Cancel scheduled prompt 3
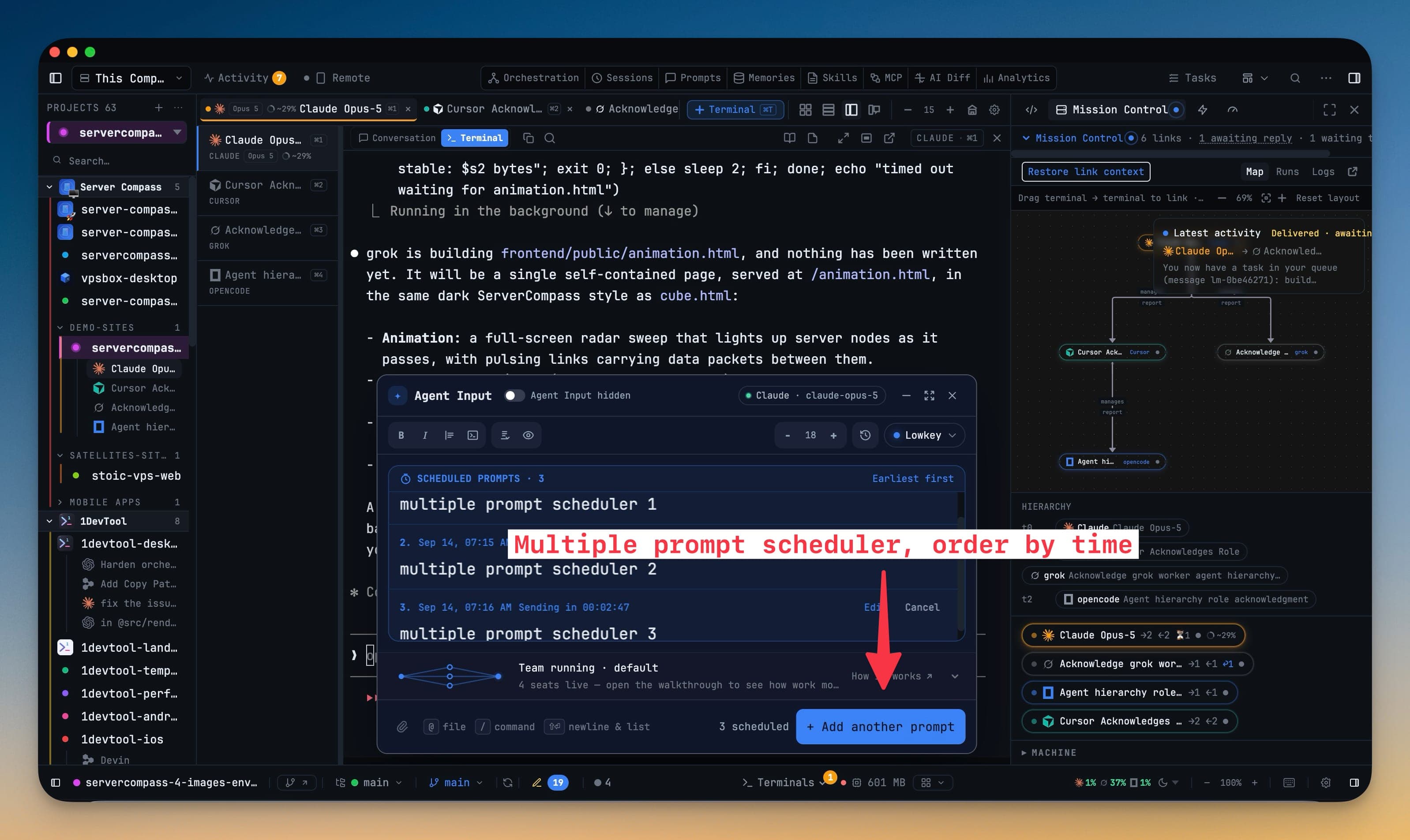1410x840 pixels. pyautogui.click(x=922, y=607)
